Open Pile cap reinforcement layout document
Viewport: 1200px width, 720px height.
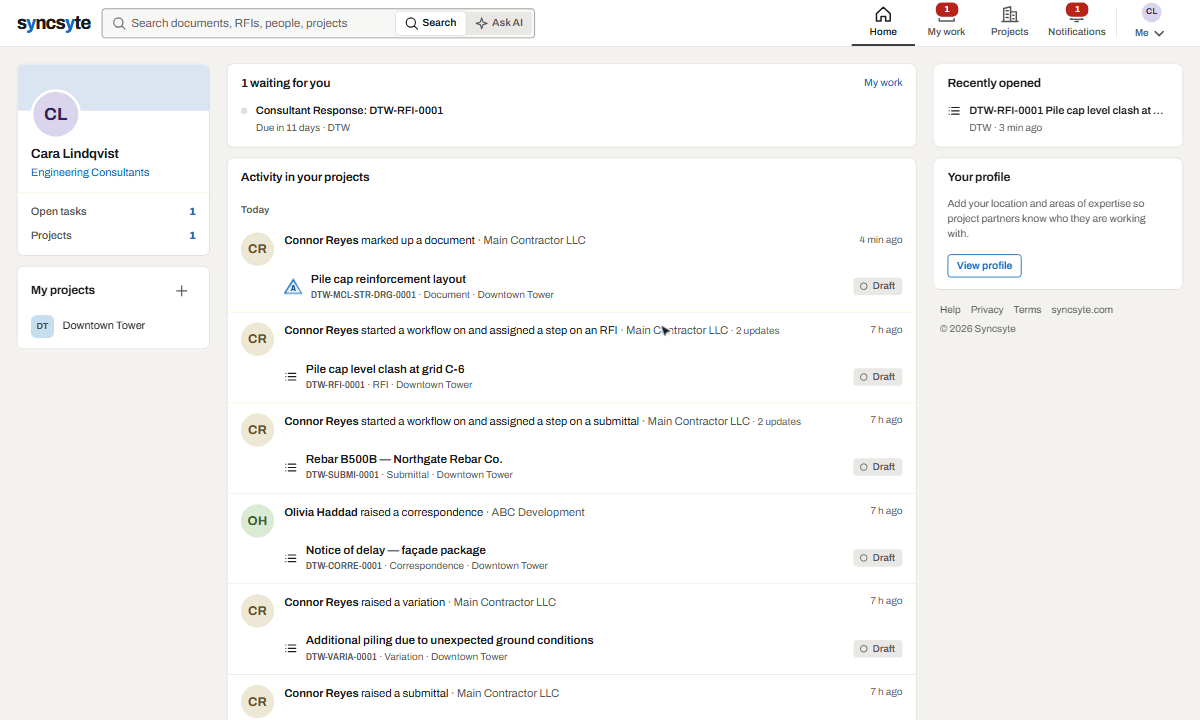pyautogui.click(x=388, y=279)
